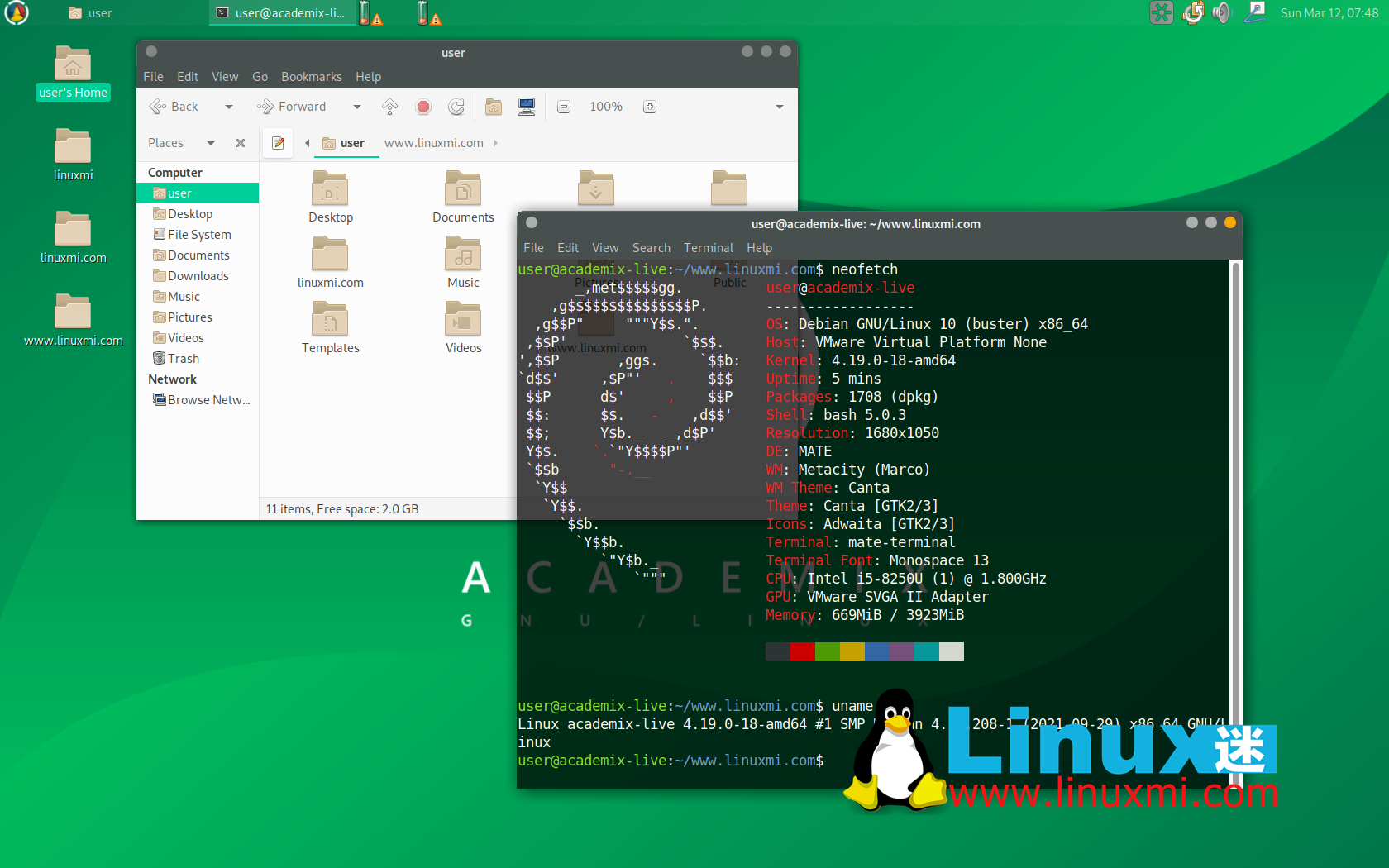
Task: Open the Back history dropdown arrow
Action: 229,107
